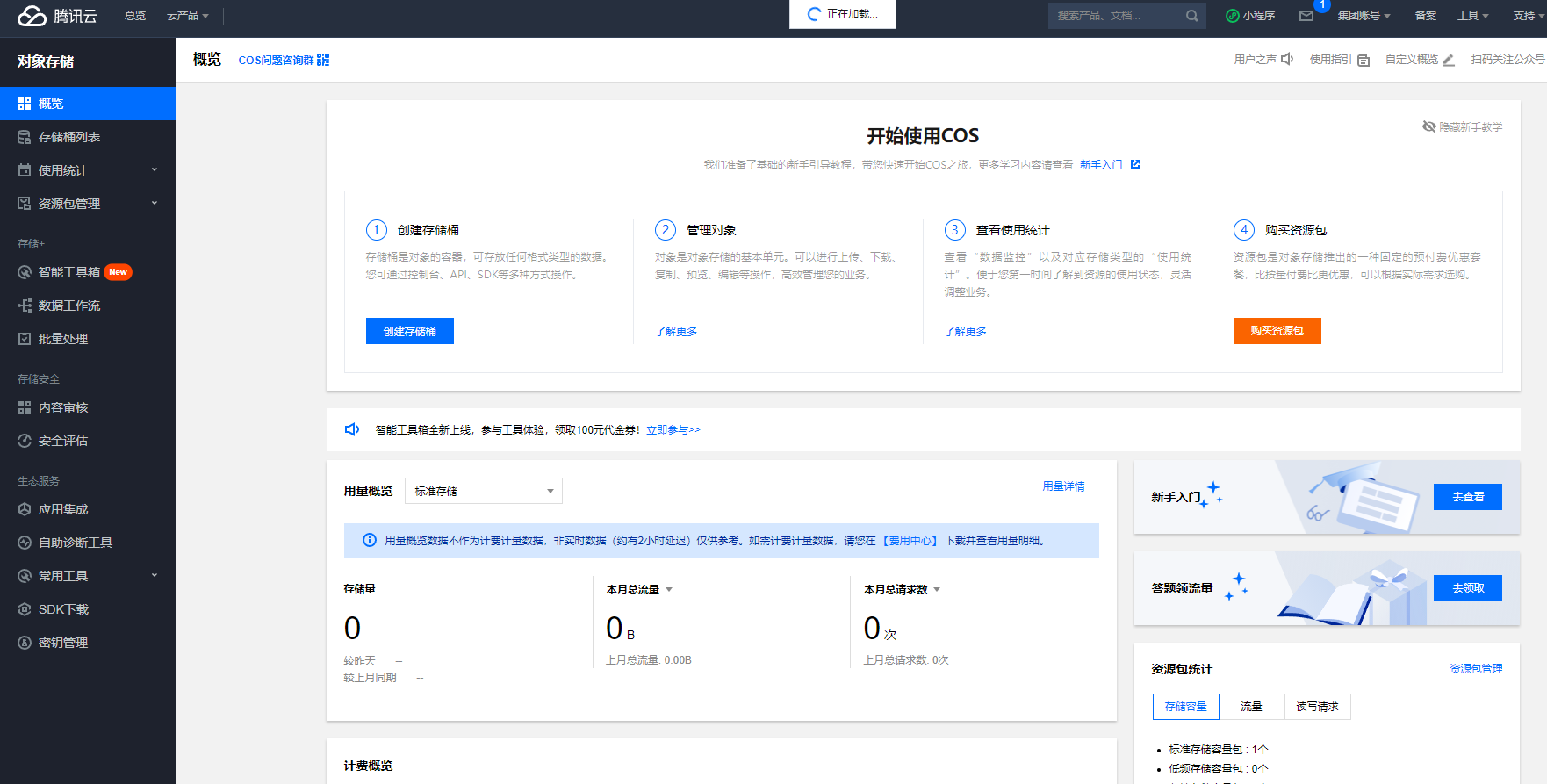
Task: Click 去领取 on the 答题领流量 card
Action: (x=1468, y=588)
